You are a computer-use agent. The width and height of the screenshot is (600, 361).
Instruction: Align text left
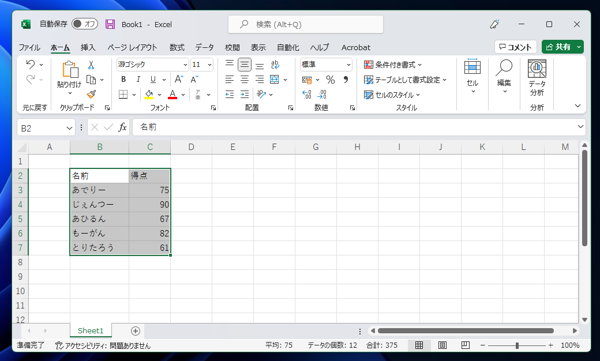[x=230, y=79]
